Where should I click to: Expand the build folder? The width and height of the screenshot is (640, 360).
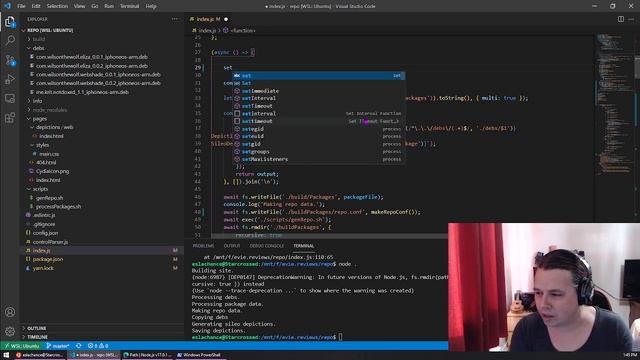[x=39, y=39]
